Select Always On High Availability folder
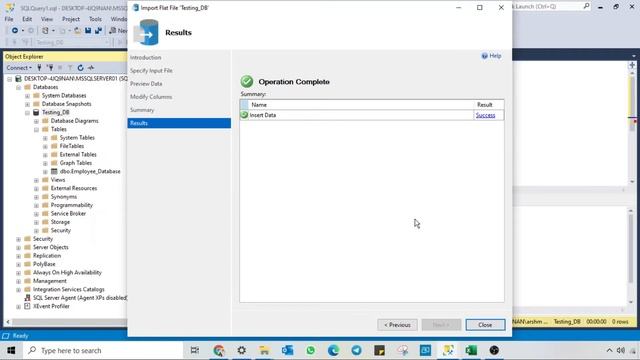The width and height of the screenshot is (640, 360). [x=67, y=273]
